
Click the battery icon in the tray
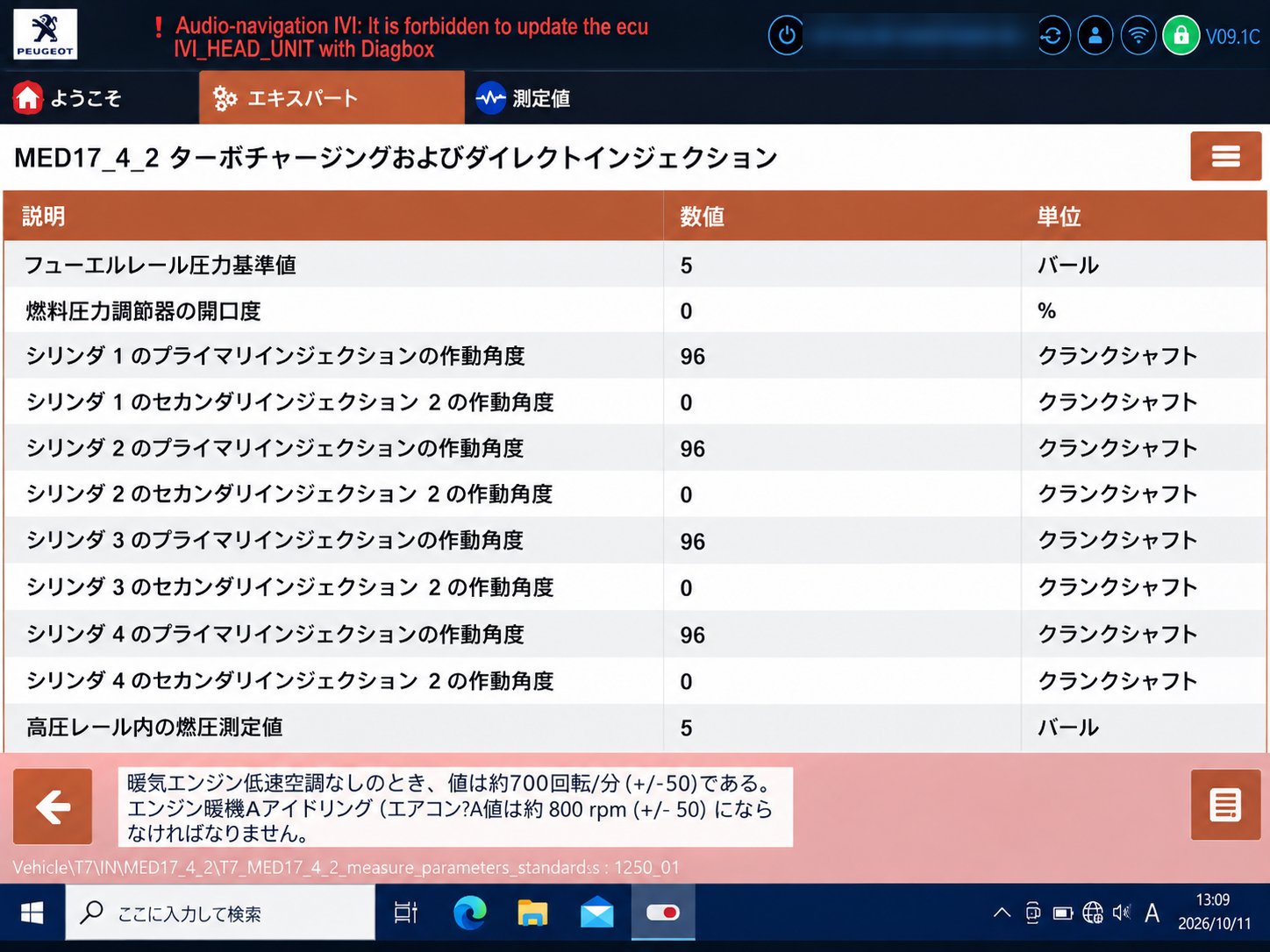point(1063,913)
